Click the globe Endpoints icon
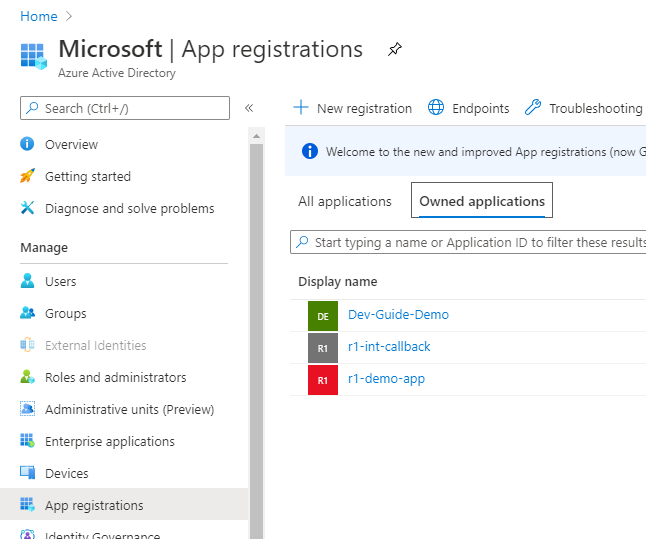Image resolution: width=646 pixels, height=539 pixels. (435, 107)
